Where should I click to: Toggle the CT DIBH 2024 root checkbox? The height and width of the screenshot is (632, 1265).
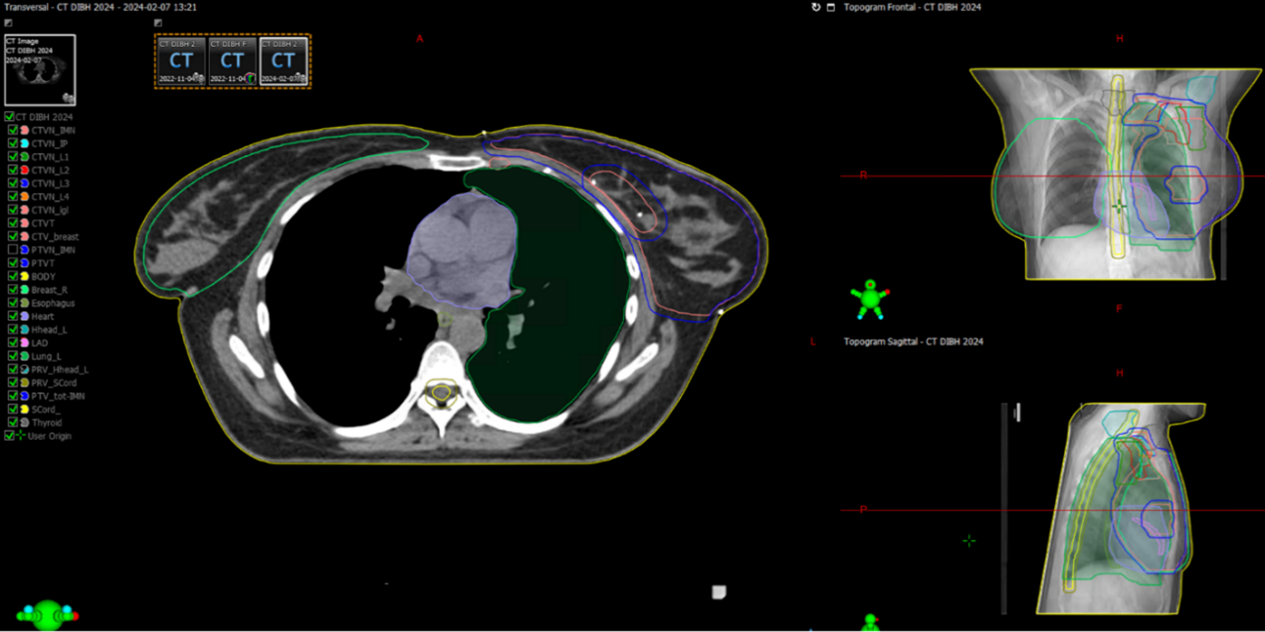[x=9, y=117]
